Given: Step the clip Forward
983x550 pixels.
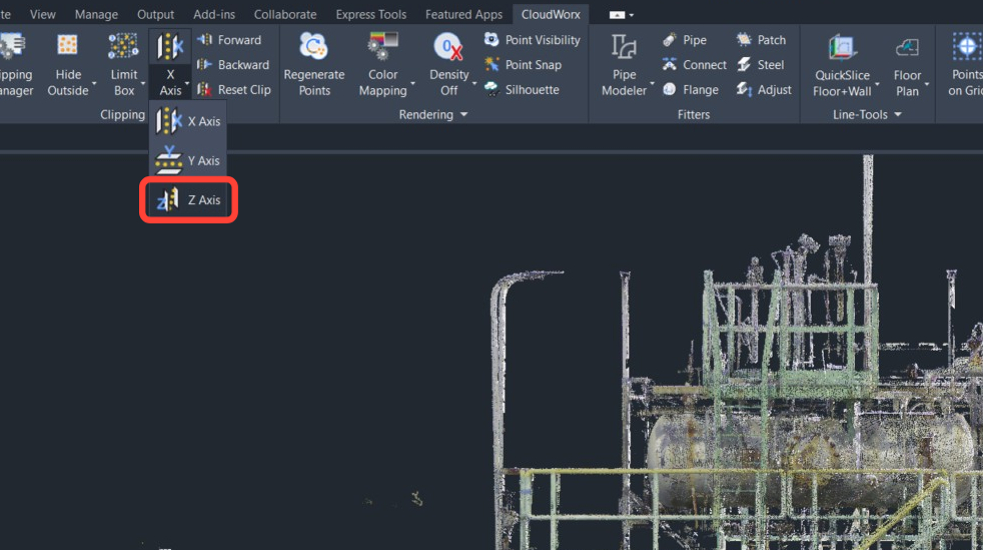Looking at the screenshot, I should [229, 40].
